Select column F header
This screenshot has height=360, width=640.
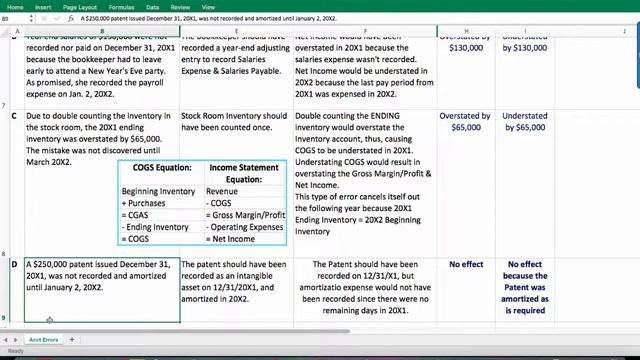coord(365,31)
